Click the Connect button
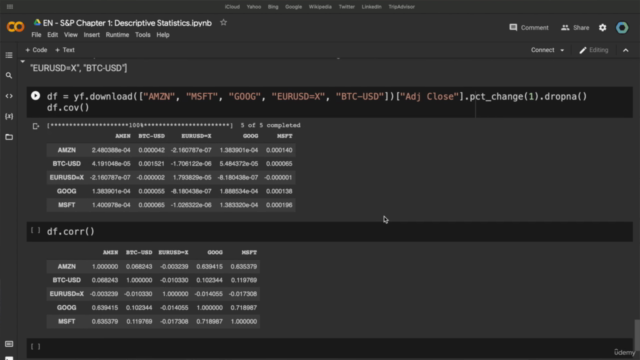This screenshot has width=640, height=360. coord(542,50)
